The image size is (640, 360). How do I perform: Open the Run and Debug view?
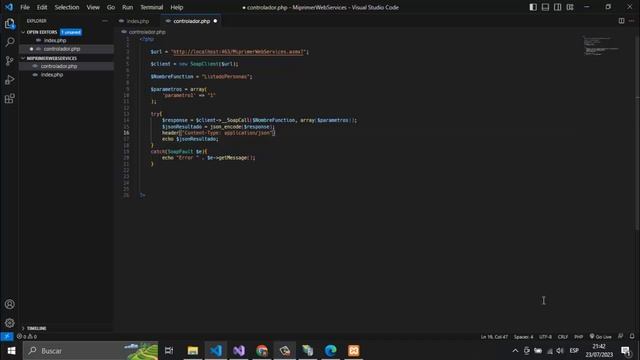coord(9,80)
